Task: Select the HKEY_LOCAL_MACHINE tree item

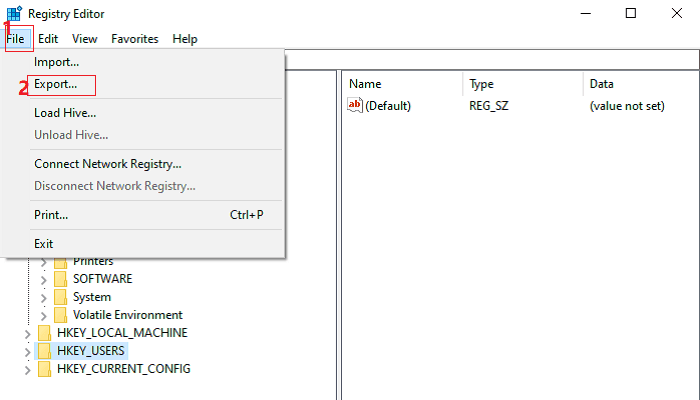Action: coord(122,333)
